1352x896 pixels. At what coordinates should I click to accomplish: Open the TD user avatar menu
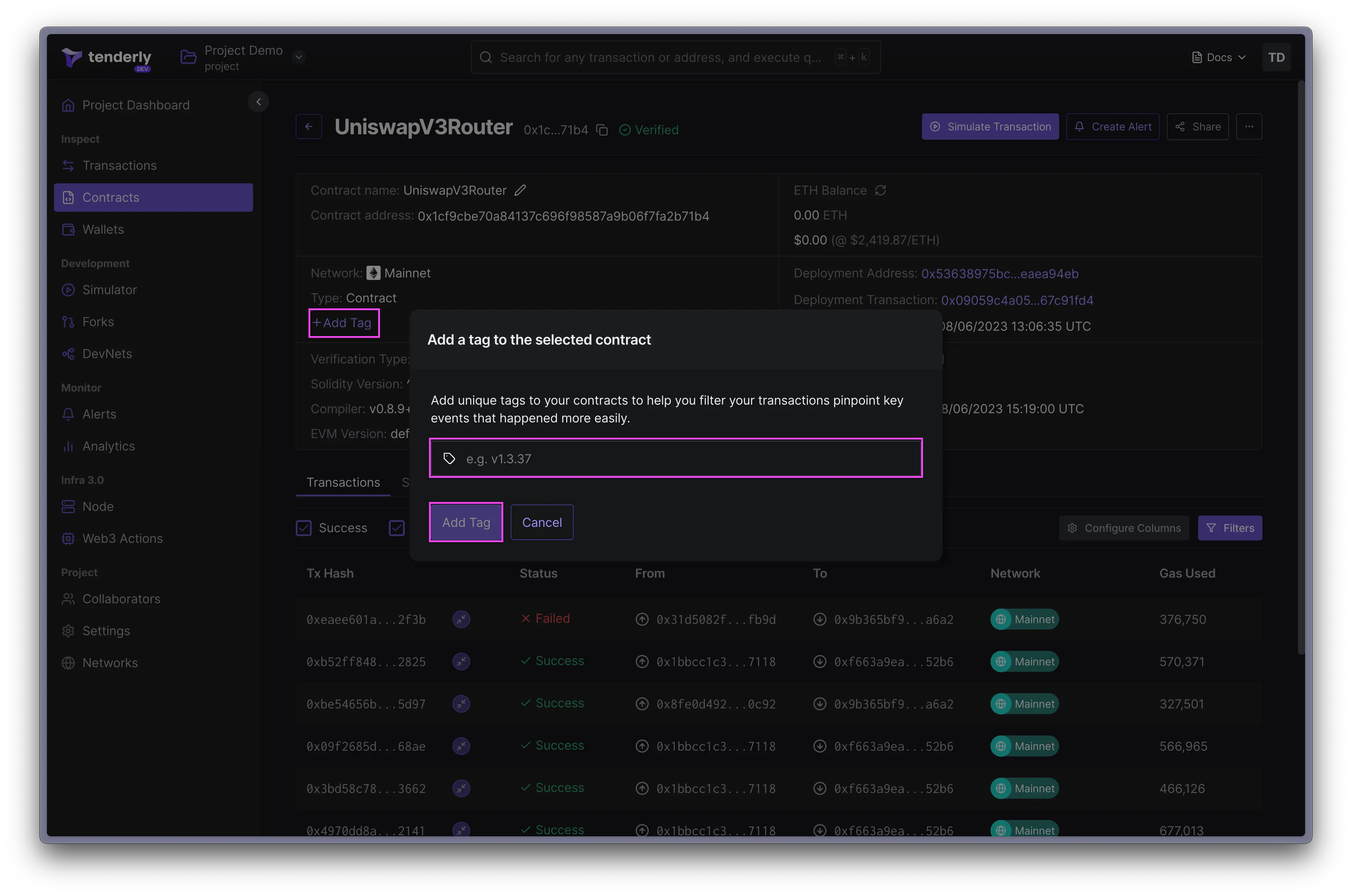coord(1276,57)
